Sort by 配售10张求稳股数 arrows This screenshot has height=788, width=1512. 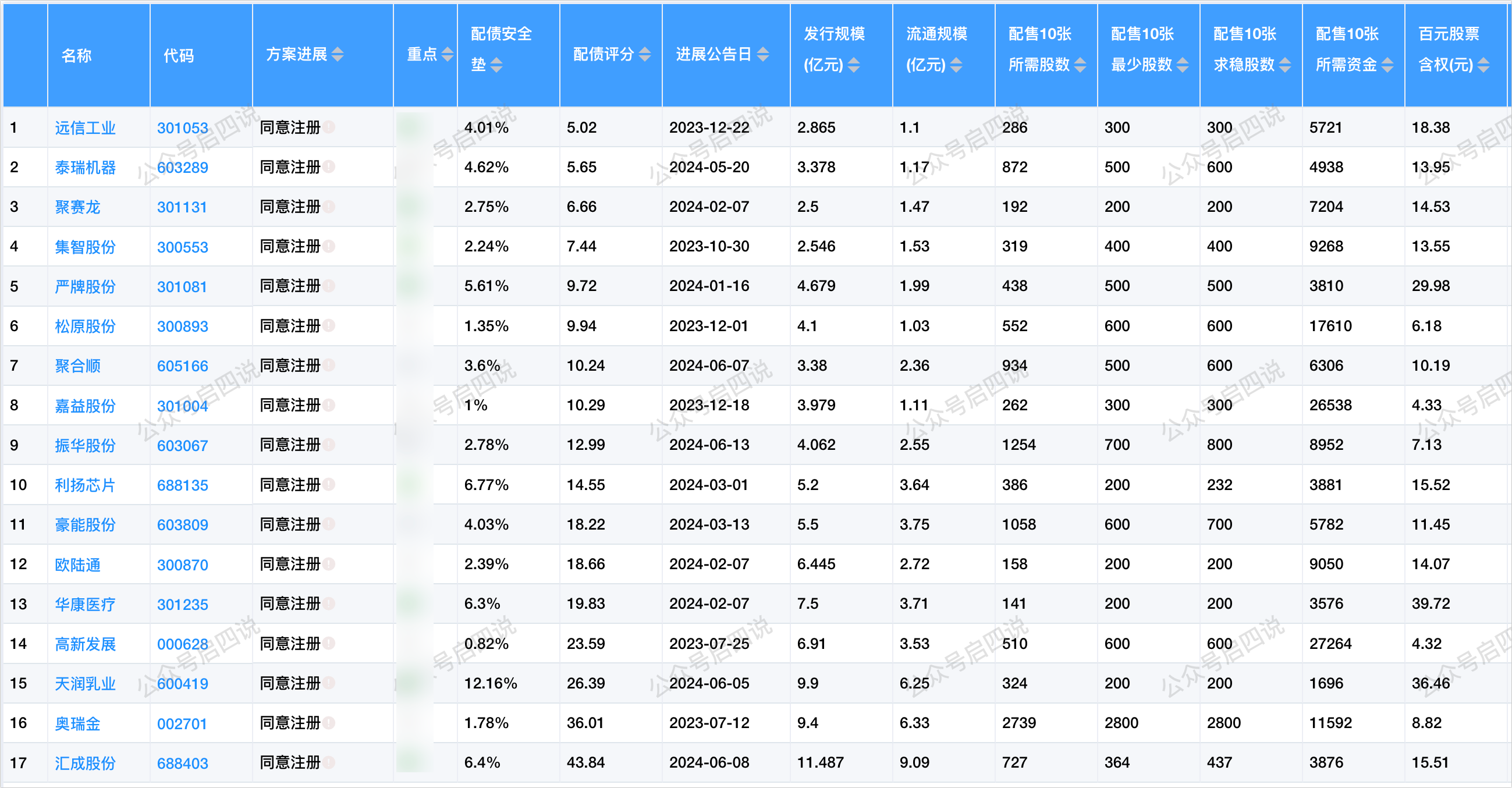click(x=1285, y=65)
